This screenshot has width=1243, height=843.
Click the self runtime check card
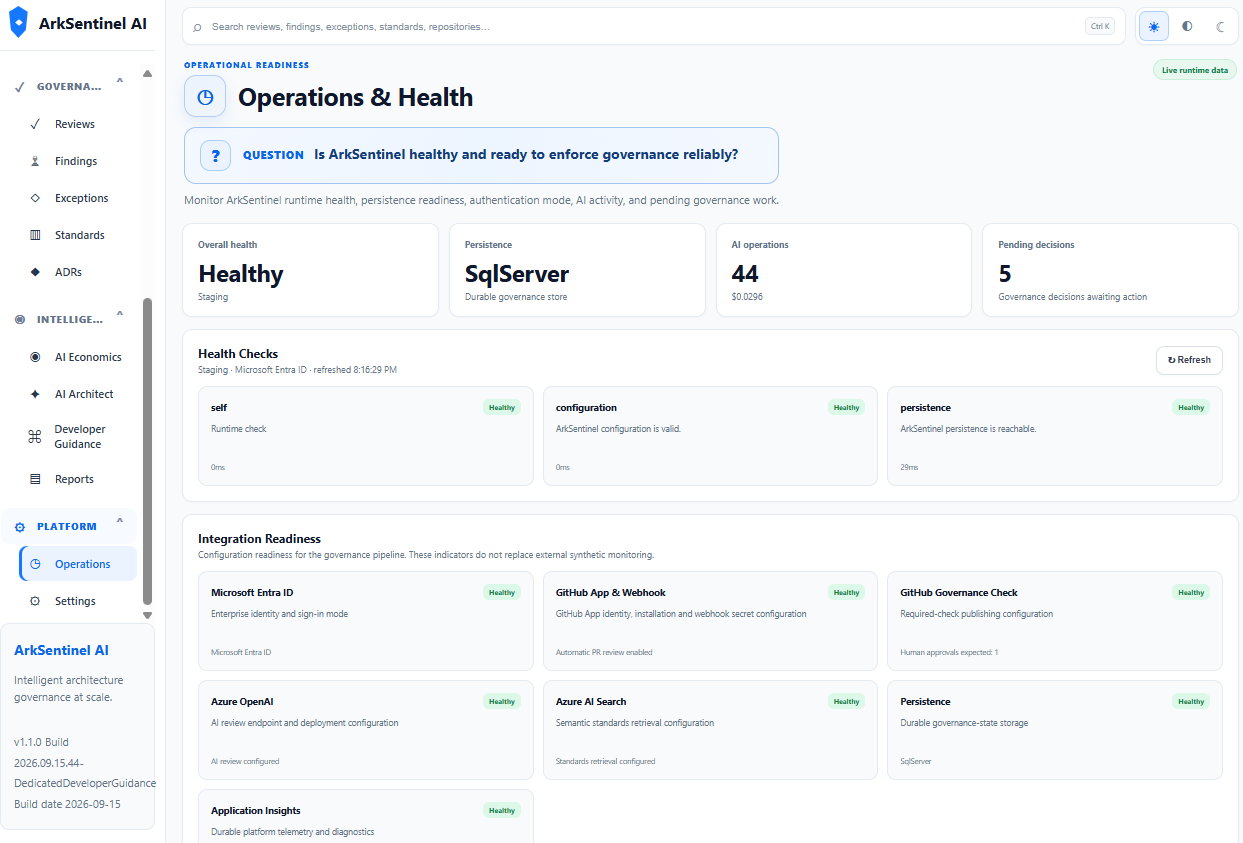[x=366, y=436]
